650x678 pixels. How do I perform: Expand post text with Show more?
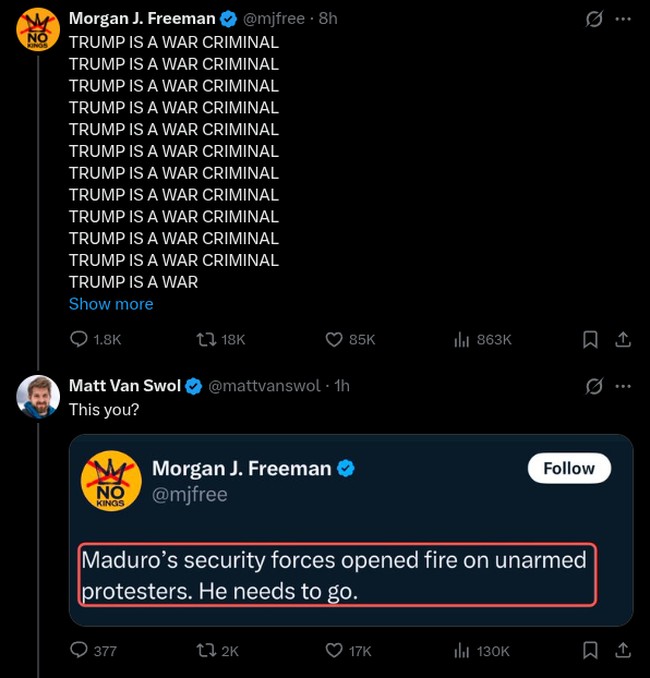pos(111,304)
